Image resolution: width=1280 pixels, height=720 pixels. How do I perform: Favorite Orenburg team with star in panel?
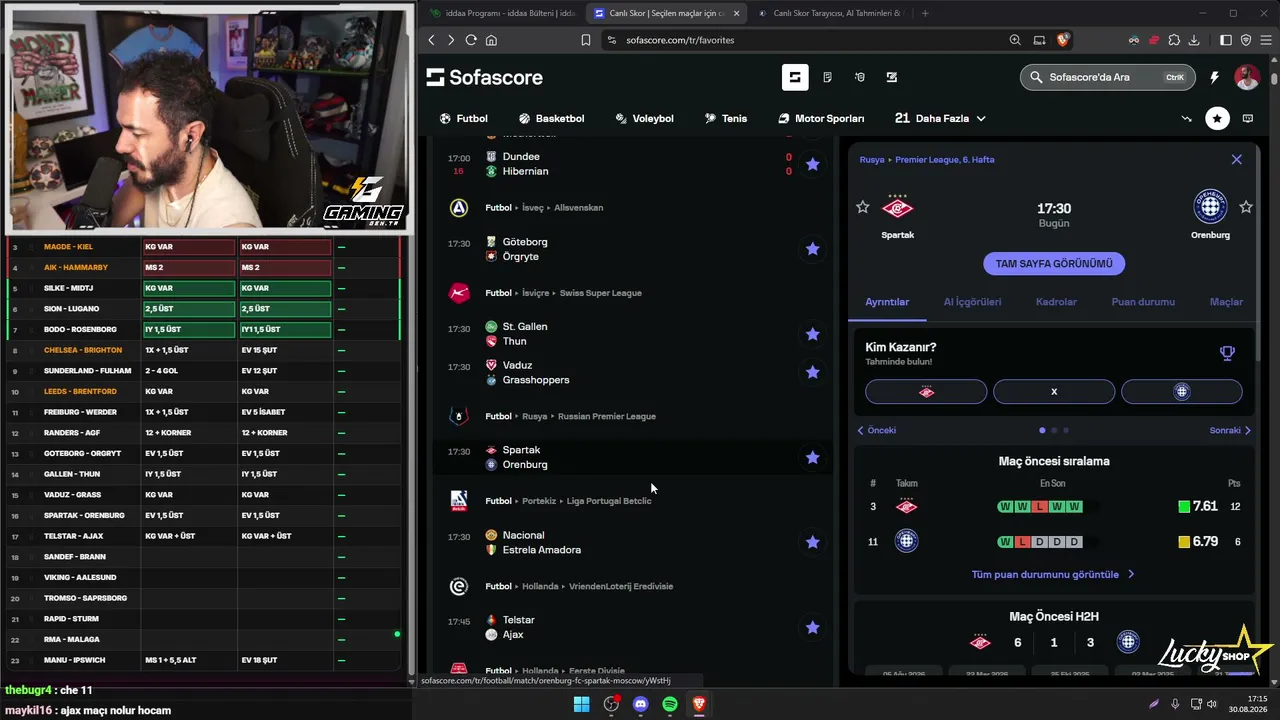[x=1246, y=207]
